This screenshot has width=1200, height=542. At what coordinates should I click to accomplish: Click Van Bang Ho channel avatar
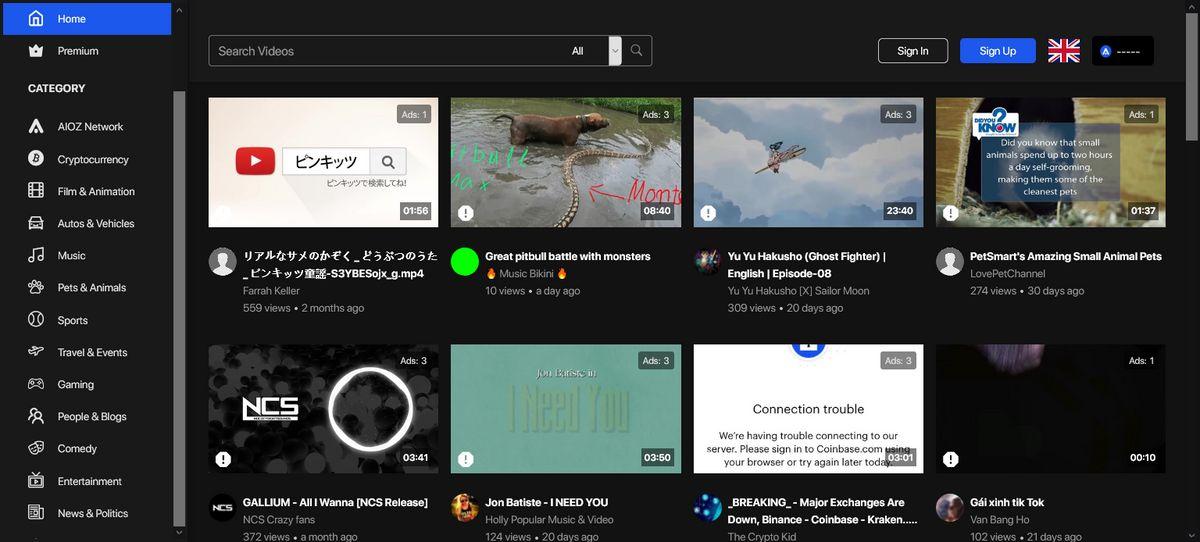point(950,508)
